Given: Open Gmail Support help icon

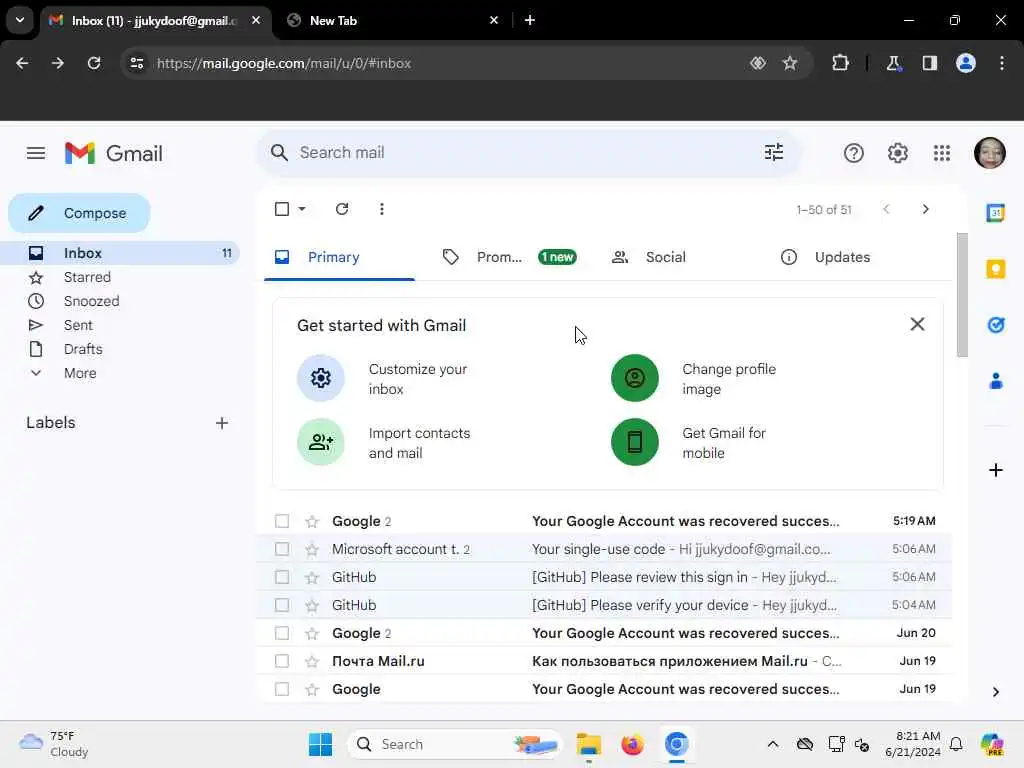Looking at the screenshot, I should coord(854,153).
